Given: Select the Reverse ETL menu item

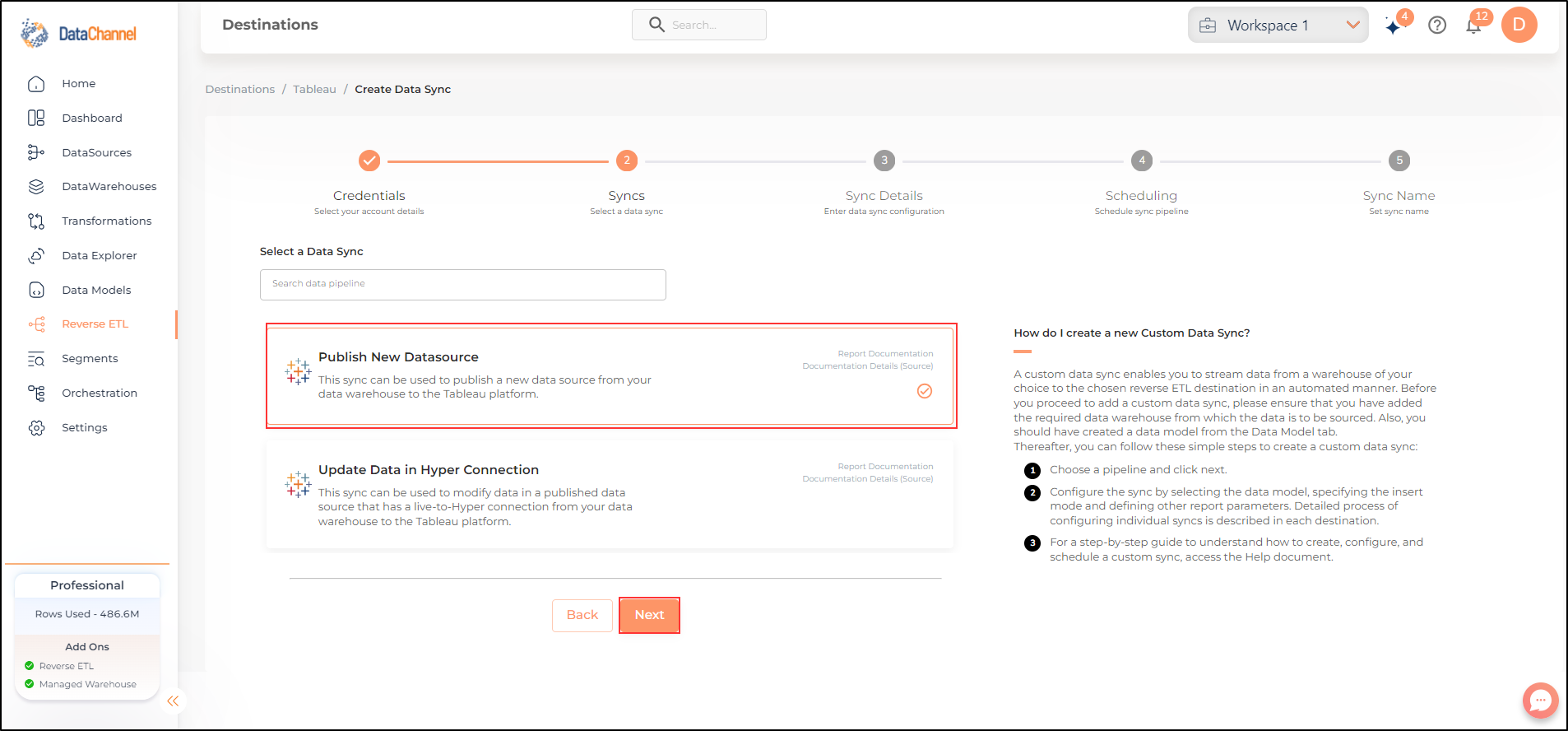Looking at the screenshot, I should coord(95,324).
